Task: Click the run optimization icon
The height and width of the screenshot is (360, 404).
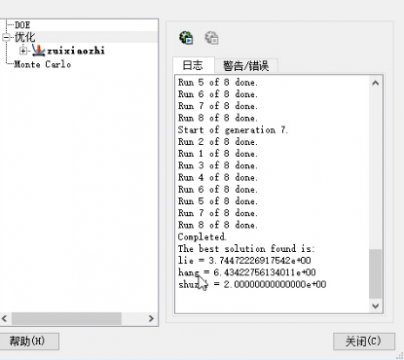Action: [x=186, y=38]
